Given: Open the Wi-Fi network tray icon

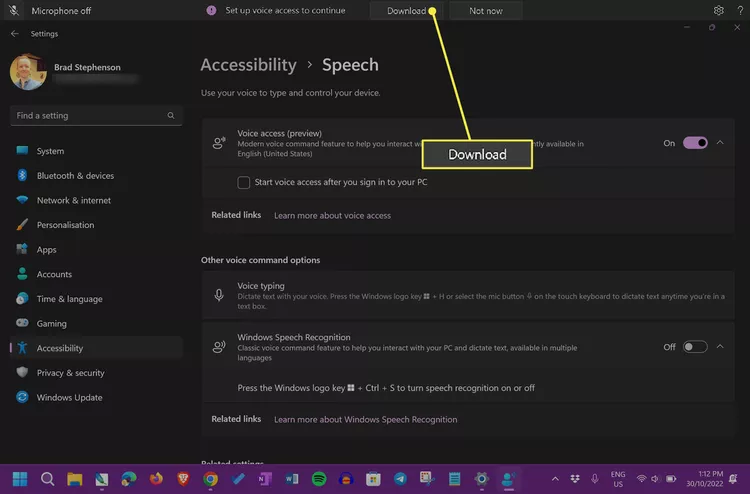Looking at the screenshot, I should tap(641, 479).
